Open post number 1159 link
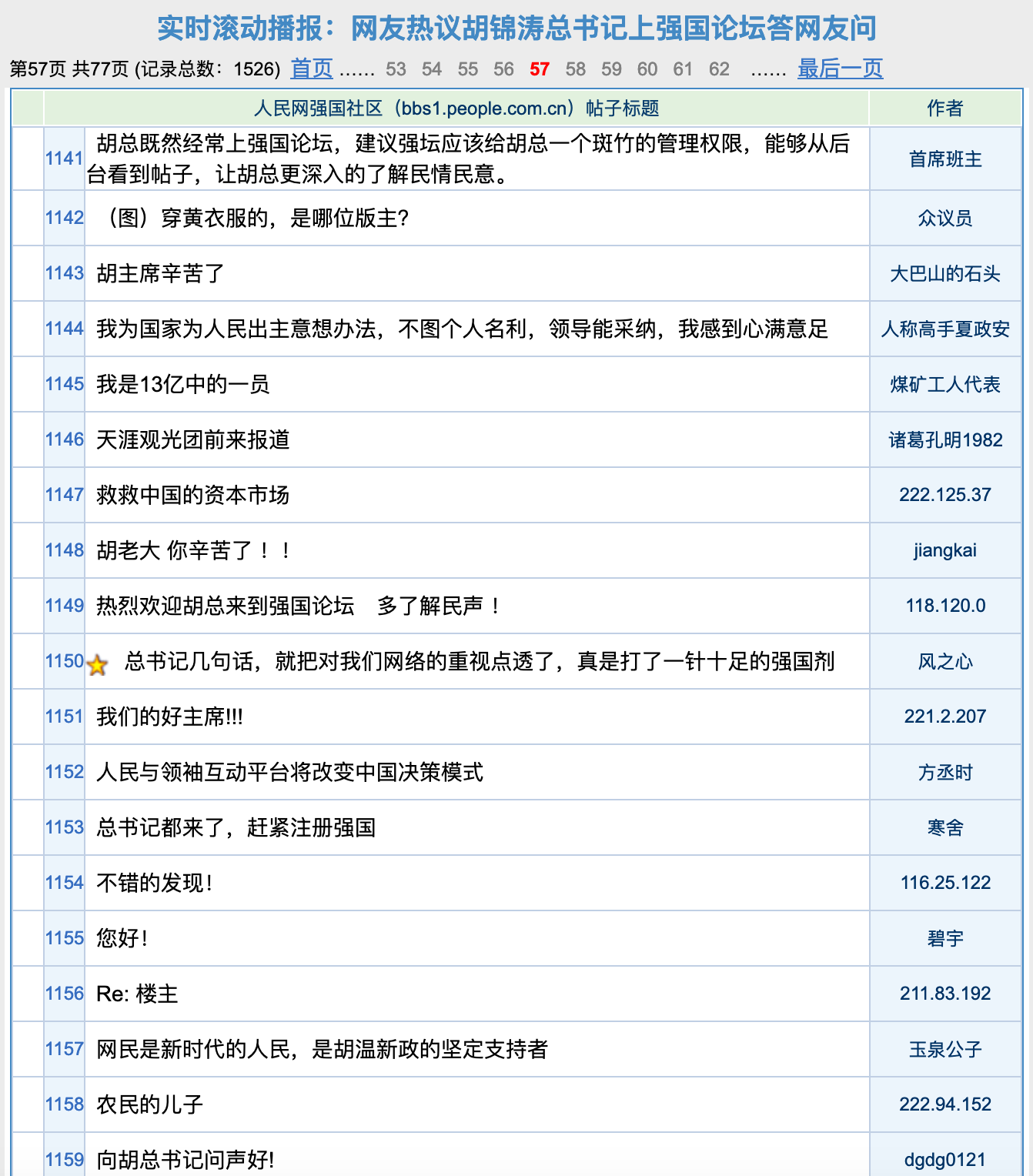This screenshot has height=1176, width=1033. tap(64, 1160)
